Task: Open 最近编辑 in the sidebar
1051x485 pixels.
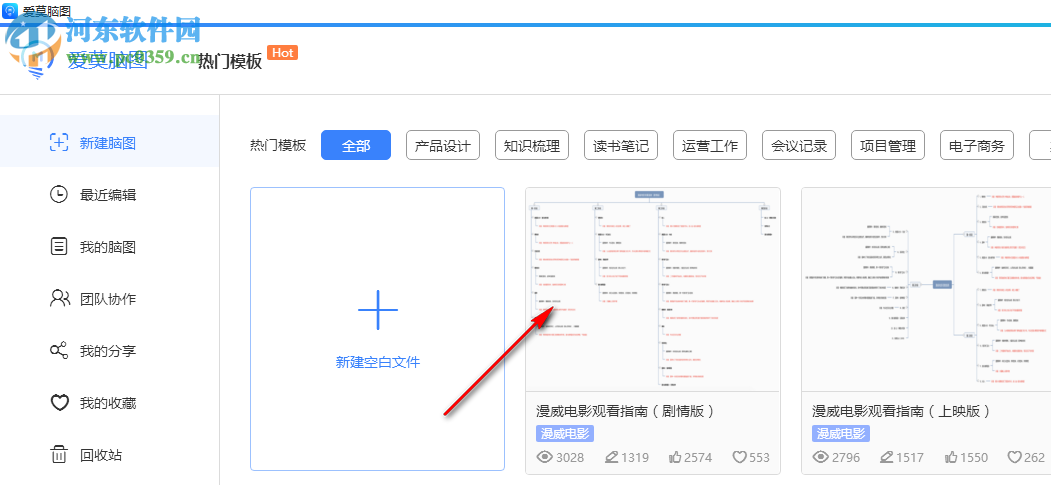Action: tap(109, 195)
